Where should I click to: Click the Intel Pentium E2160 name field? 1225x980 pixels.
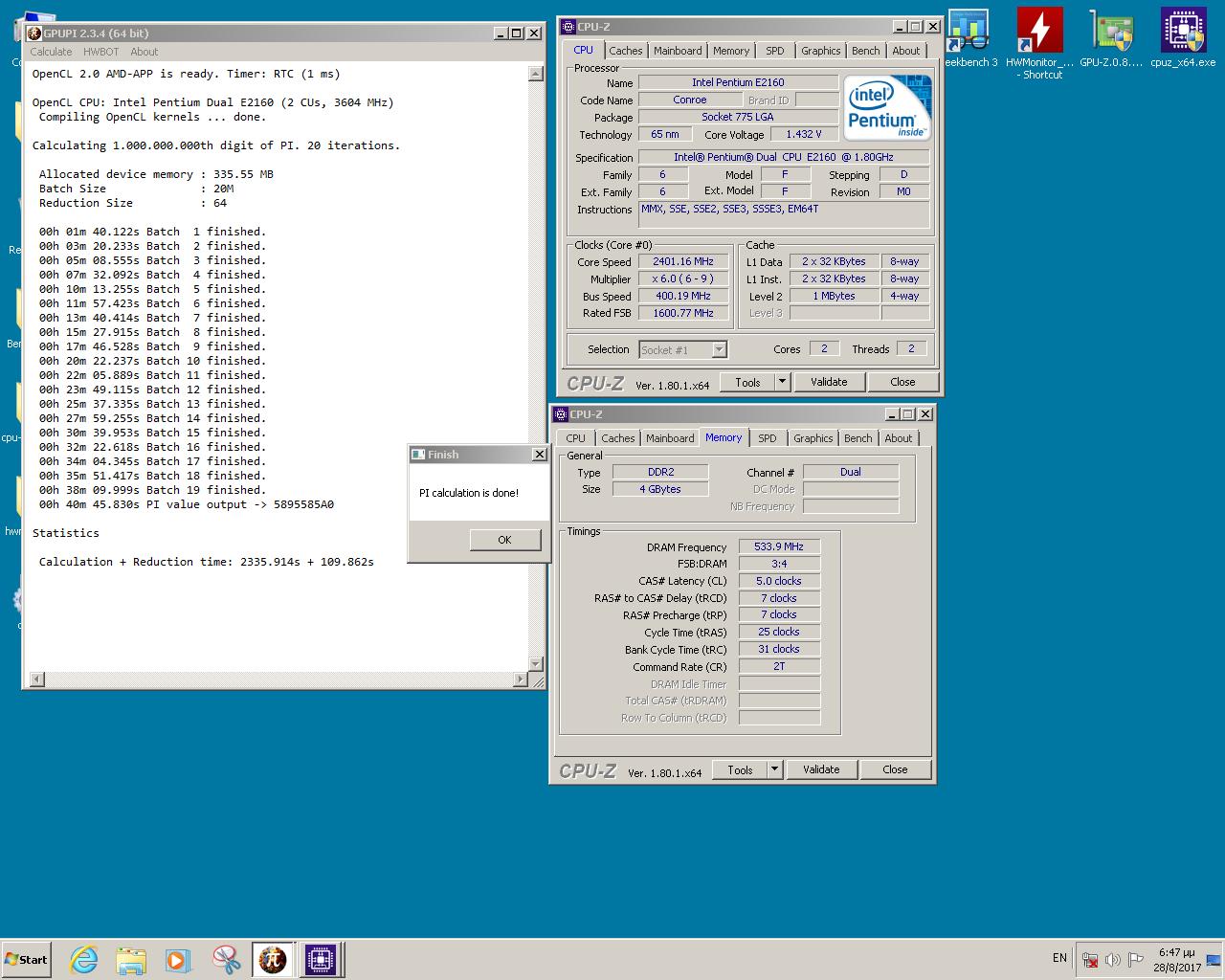[738, 82]
